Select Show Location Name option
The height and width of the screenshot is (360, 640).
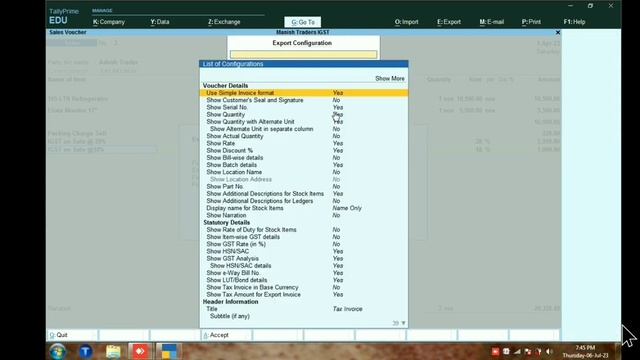(304, 172)
